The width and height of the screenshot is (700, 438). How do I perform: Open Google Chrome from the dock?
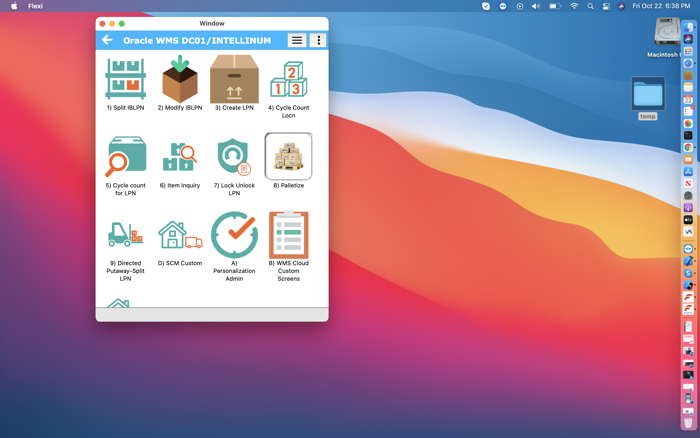688,147
